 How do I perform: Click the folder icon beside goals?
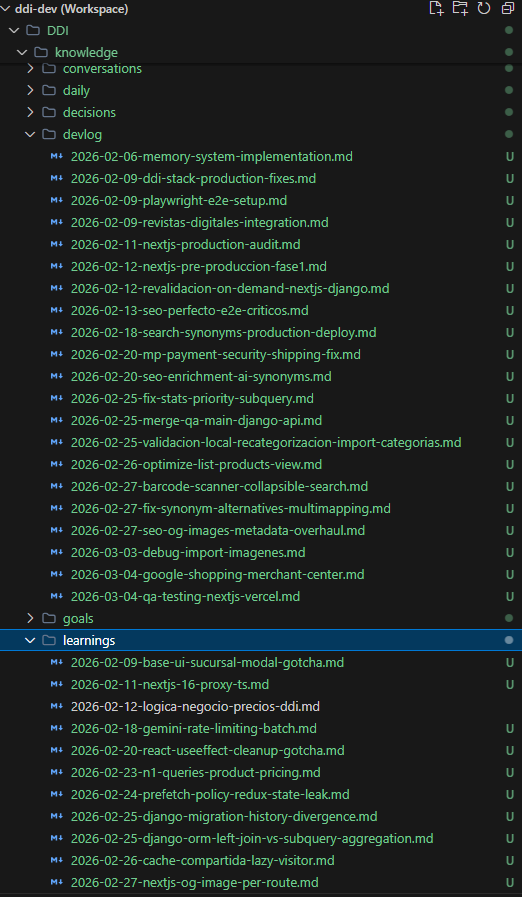49,618
